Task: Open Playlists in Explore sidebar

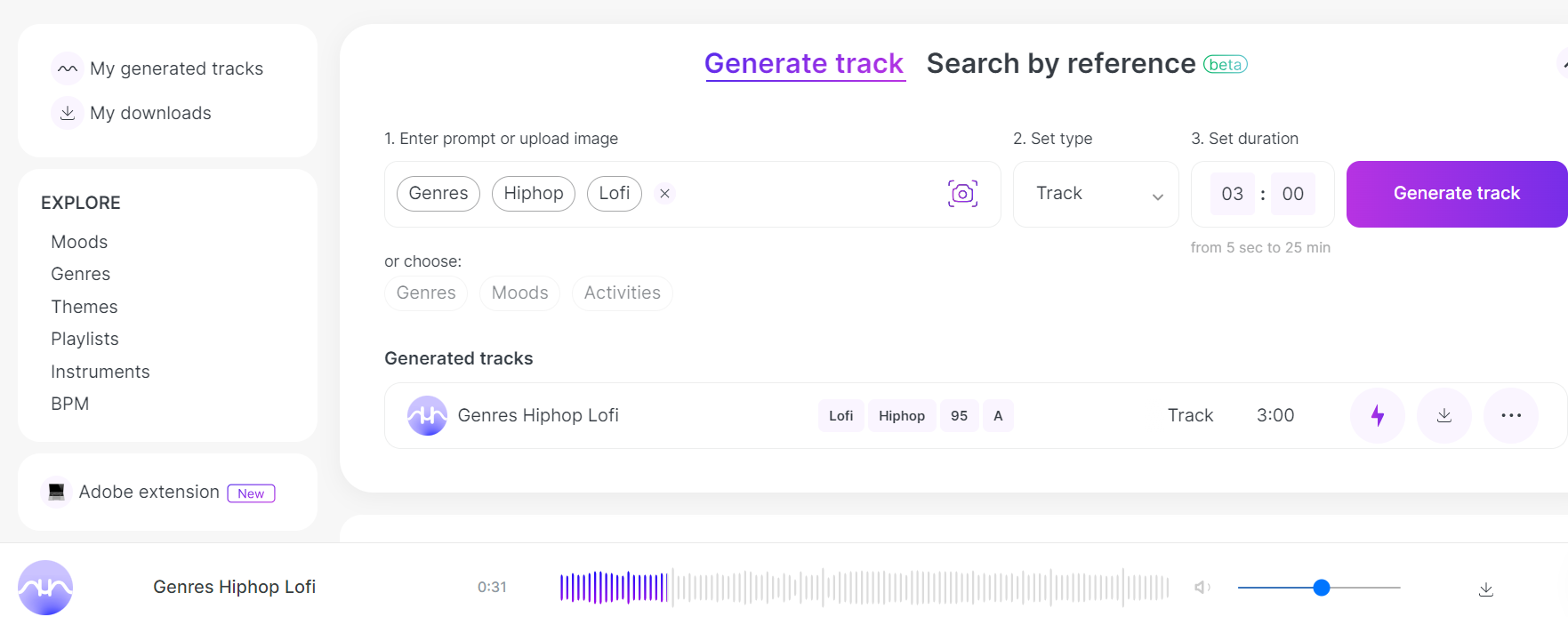Action: point(84,339)
